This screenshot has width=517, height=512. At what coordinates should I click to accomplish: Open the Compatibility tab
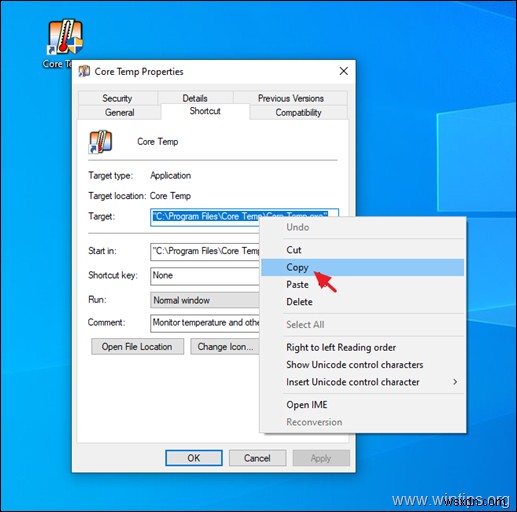tap(298, 112)
